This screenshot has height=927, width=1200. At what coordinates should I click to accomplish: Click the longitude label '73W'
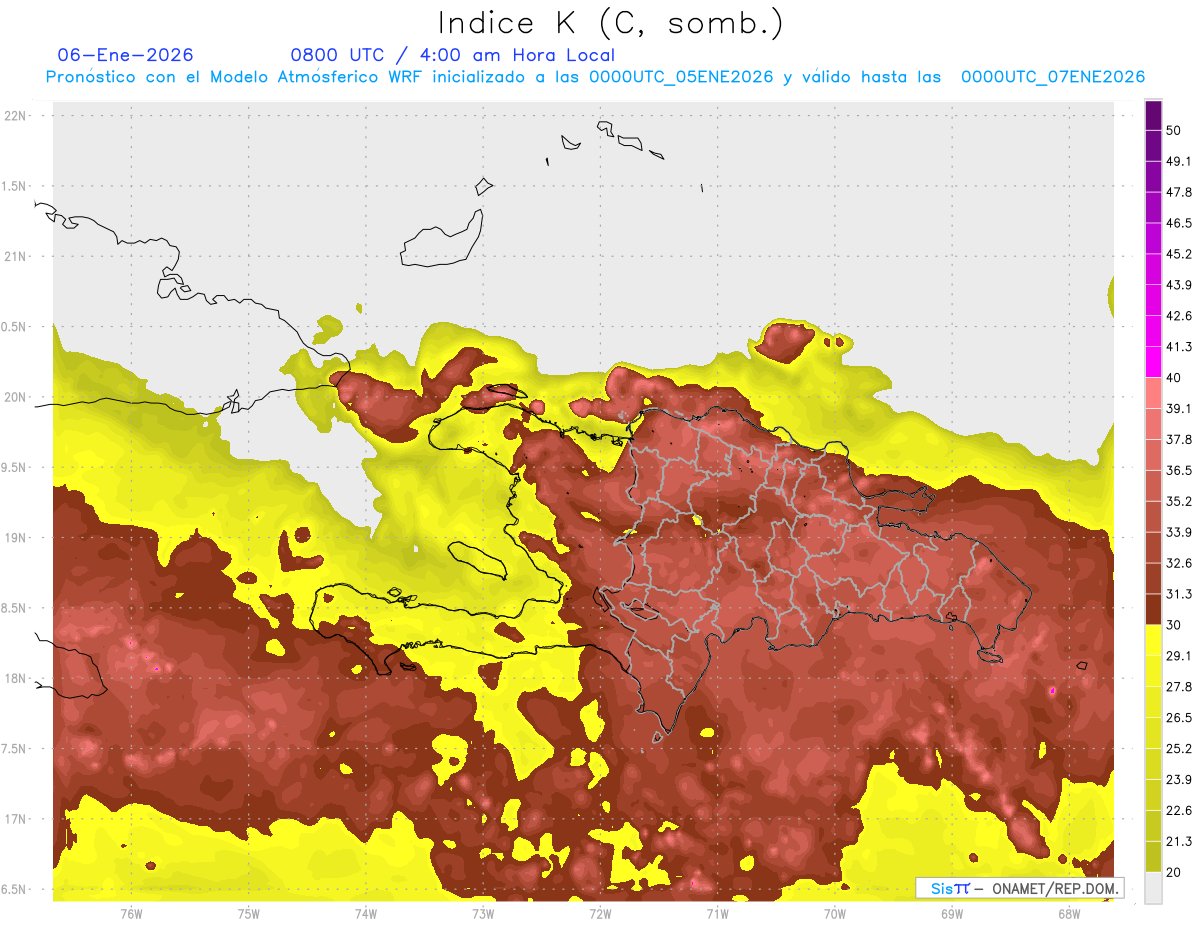point(483,914)
